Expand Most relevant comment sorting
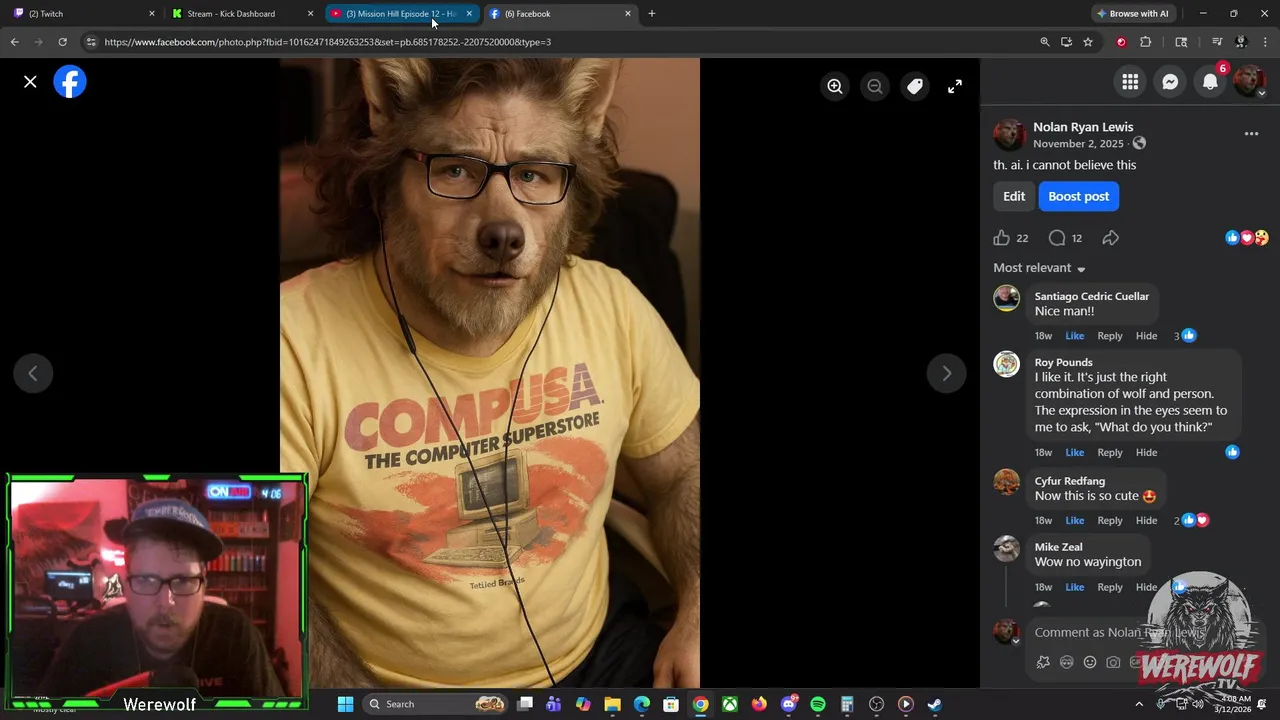Screen dimensions: 1280x720 [1039, 268]
